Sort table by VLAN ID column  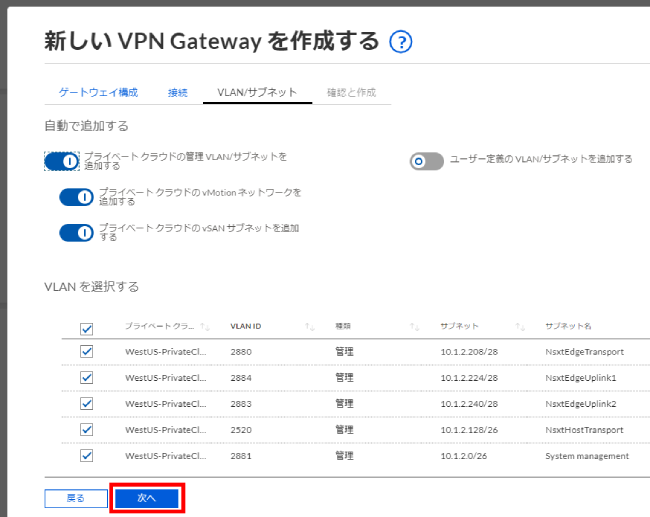point(310,327)
